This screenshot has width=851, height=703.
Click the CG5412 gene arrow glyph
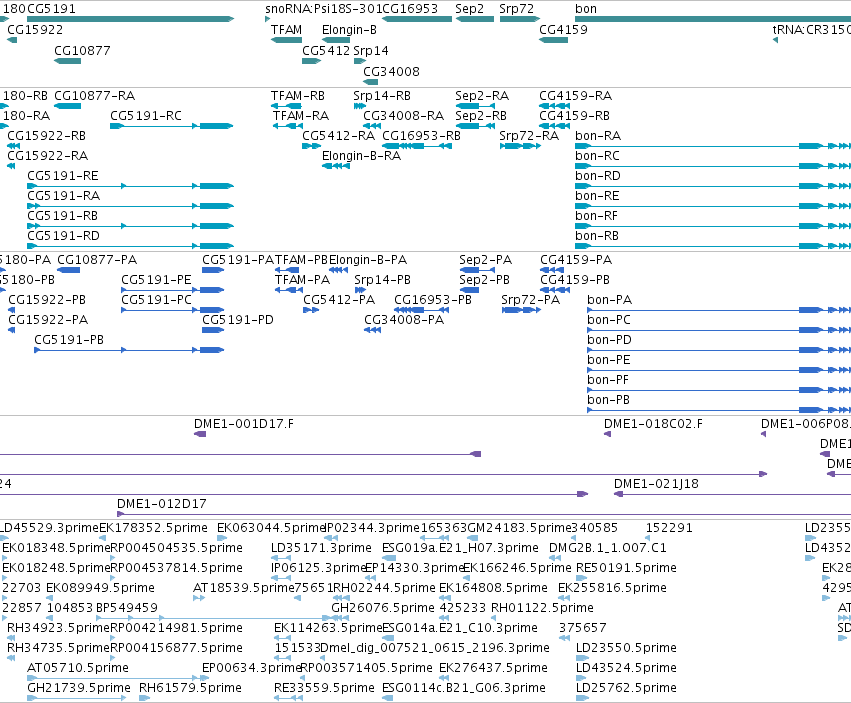pyautogui.click(x=312, y=61)
